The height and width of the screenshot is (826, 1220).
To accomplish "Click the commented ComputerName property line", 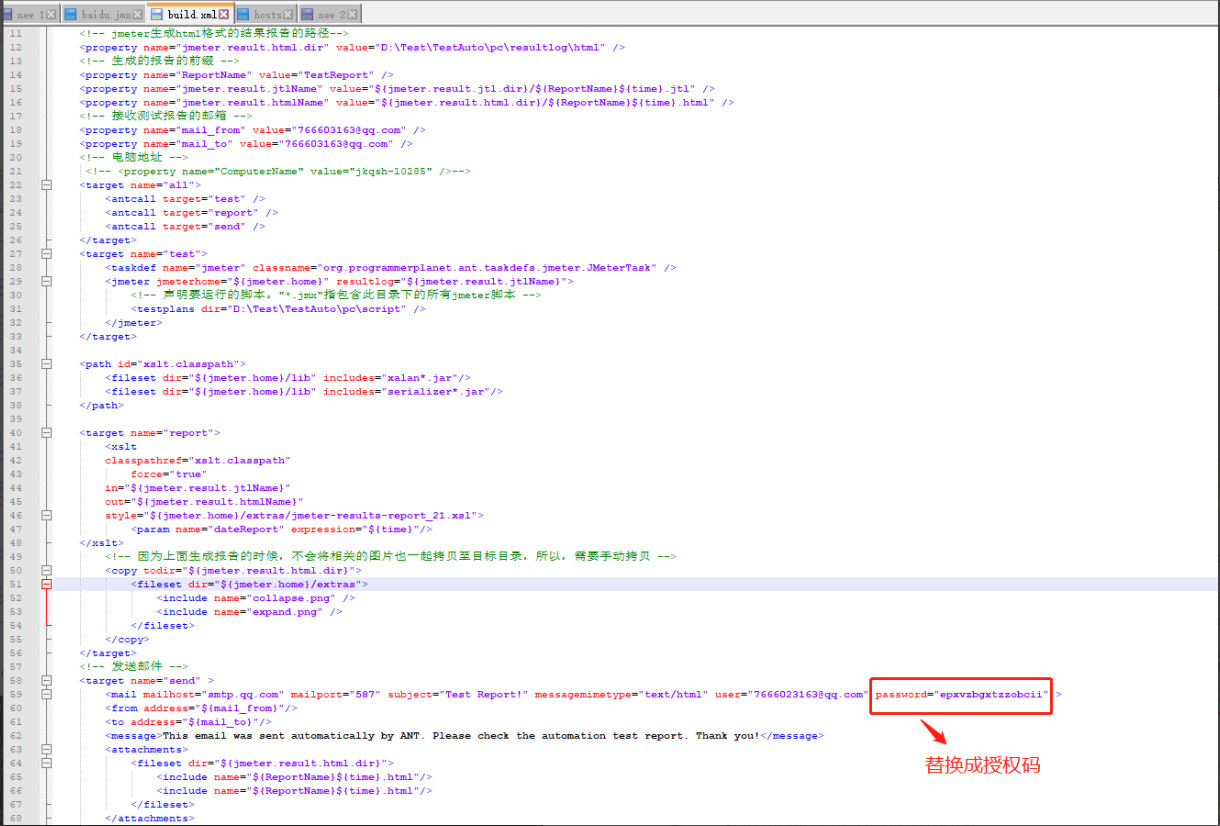I will (x=277, y=171).
